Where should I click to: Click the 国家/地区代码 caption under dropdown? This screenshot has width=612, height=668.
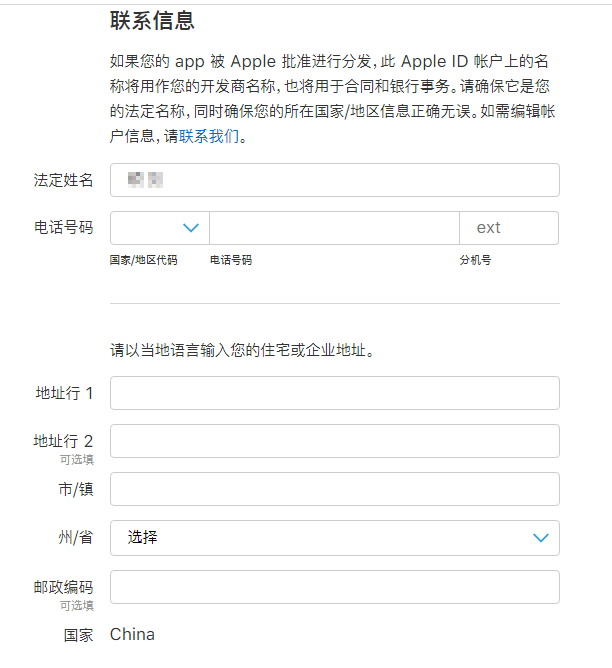pyautogui.click(x=143, y=260)
